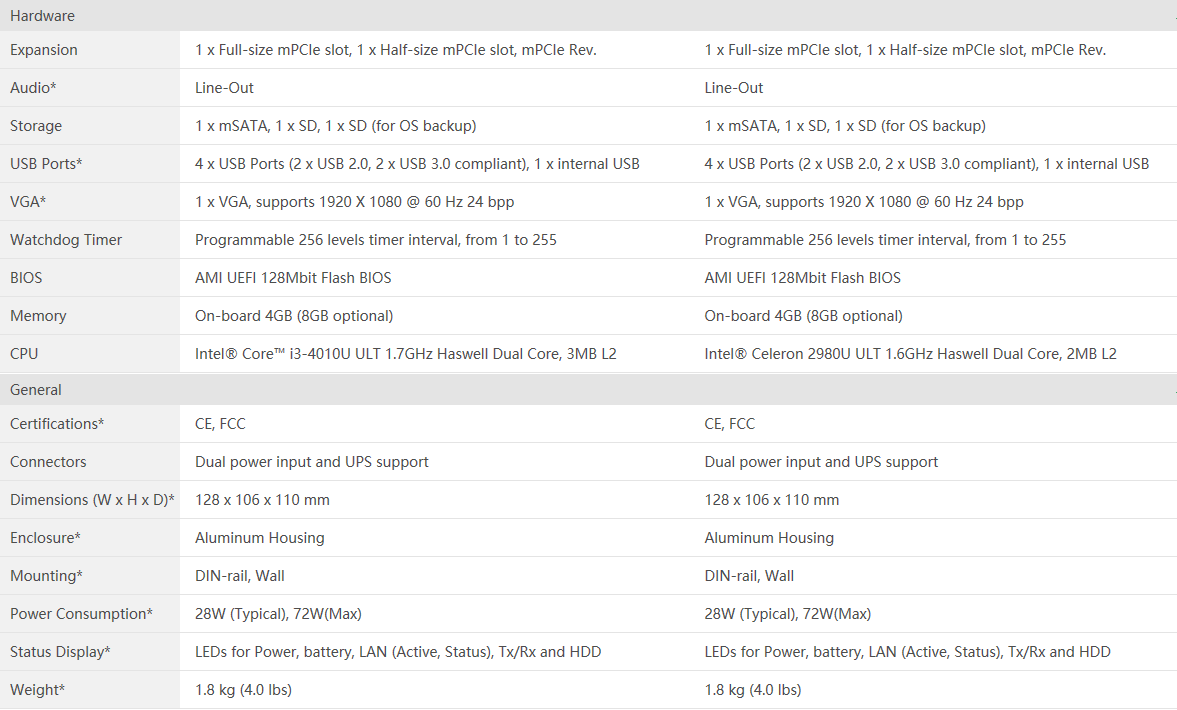Select the Mounting* row label

point(46,576)
